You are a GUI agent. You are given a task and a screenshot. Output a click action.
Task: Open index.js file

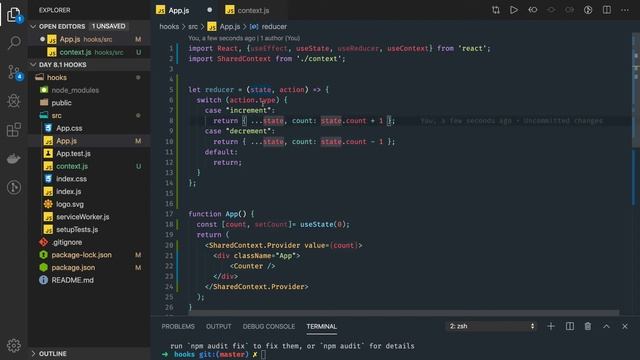point(89,191)
